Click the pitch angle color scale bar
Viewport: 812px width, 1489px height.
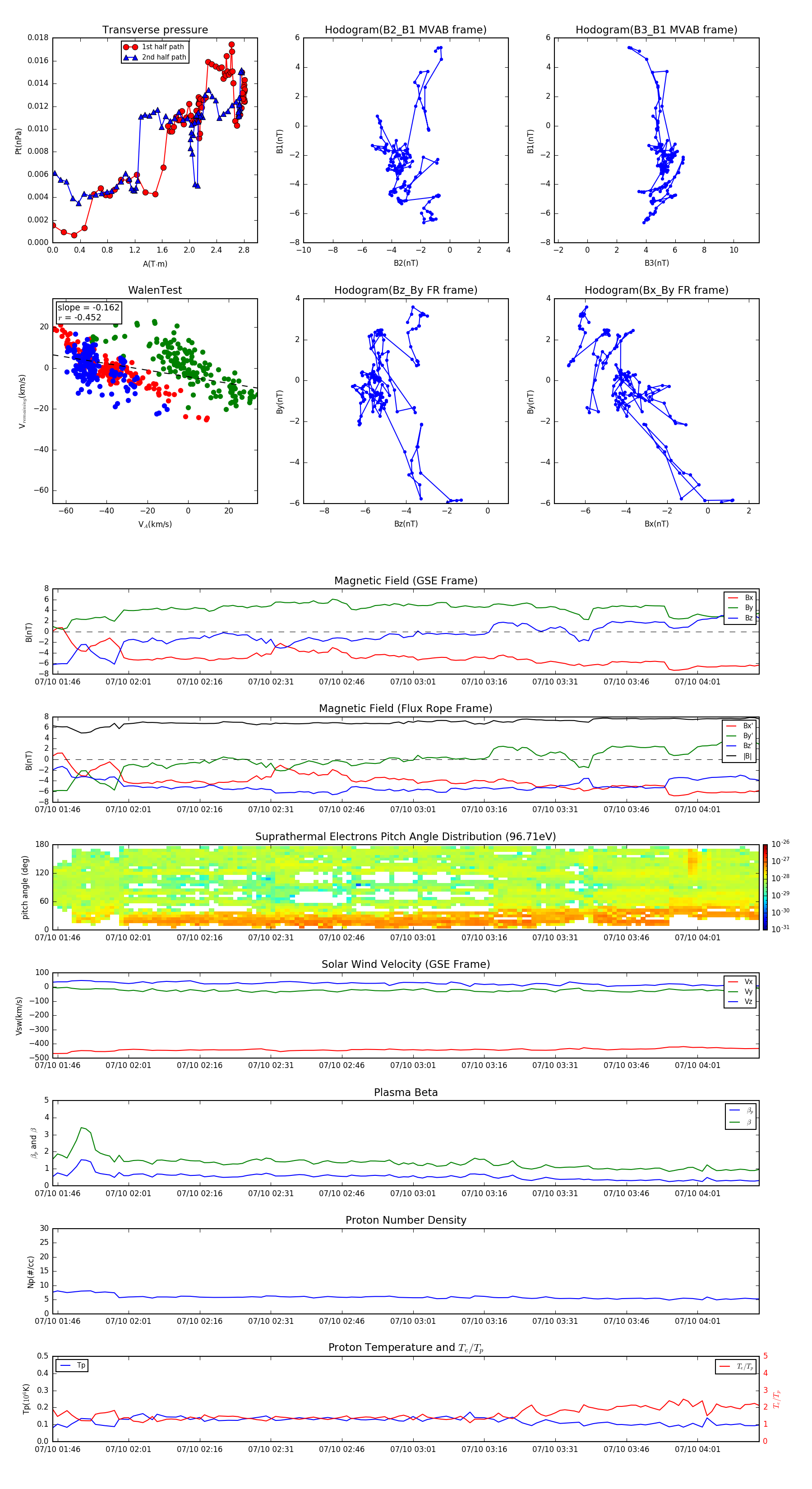coord(765,887)
